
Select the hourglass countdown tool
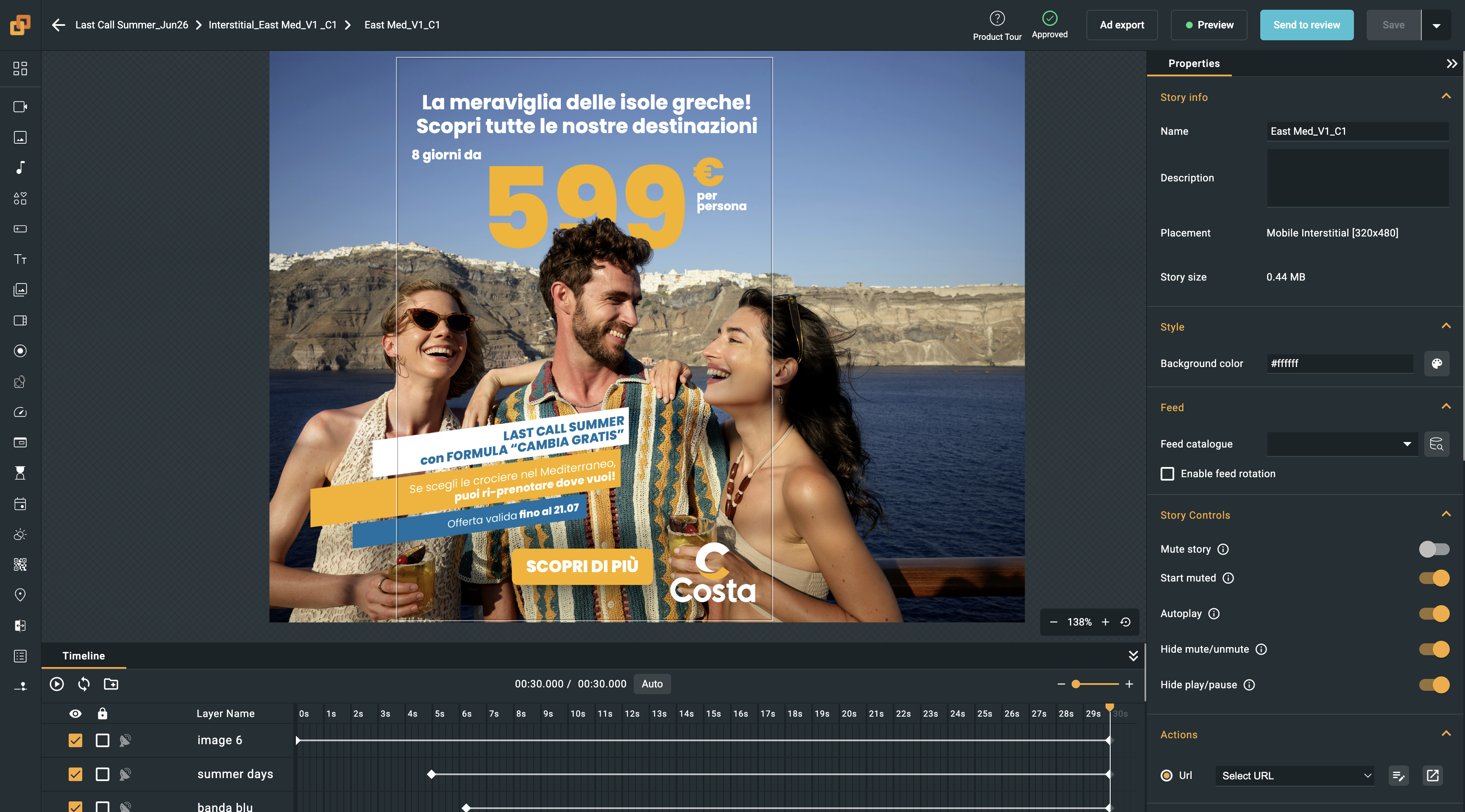click(x=20, y=473)
